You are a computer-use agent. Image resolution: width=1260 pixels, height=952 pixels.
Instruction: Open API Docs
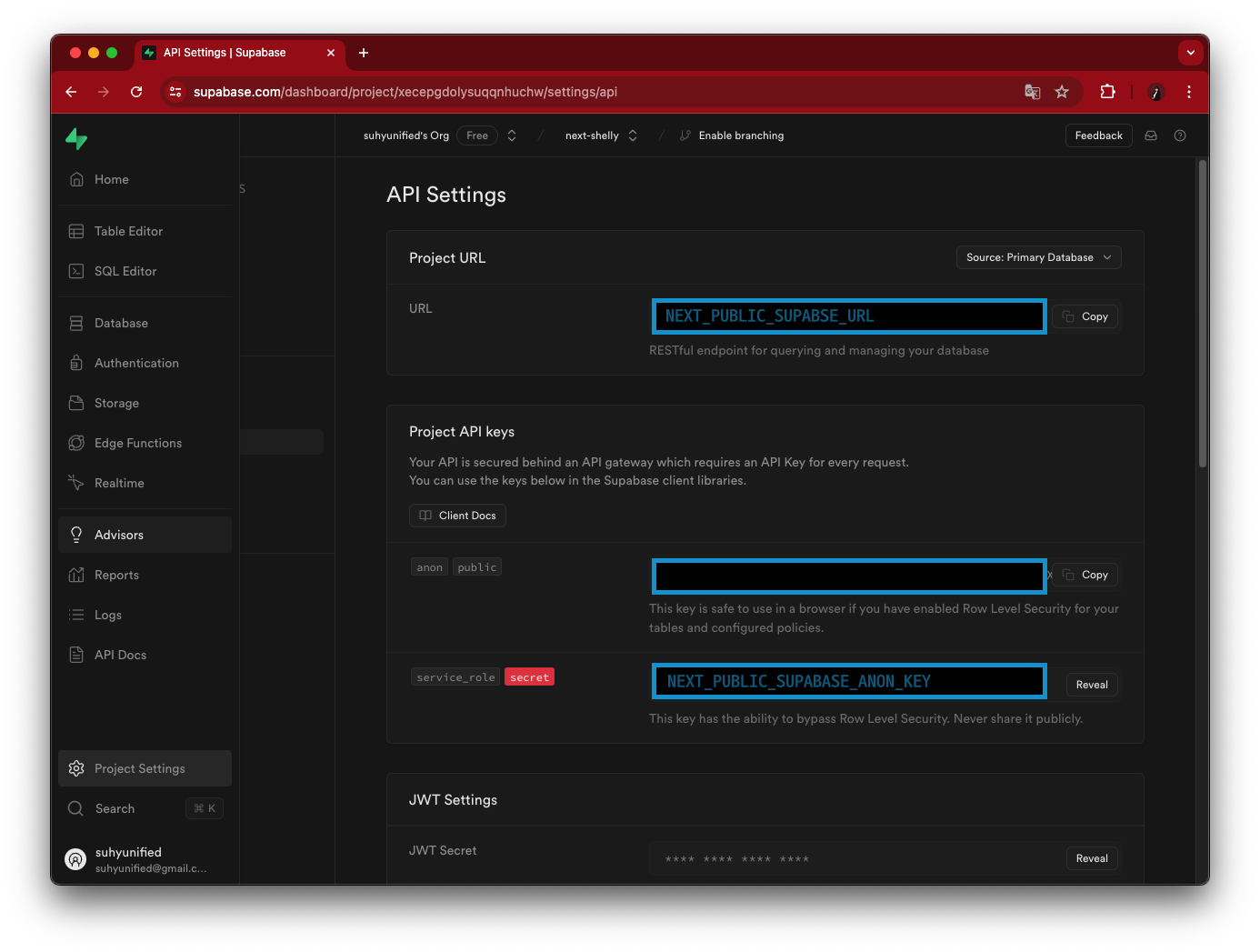[x=145, y=655]
